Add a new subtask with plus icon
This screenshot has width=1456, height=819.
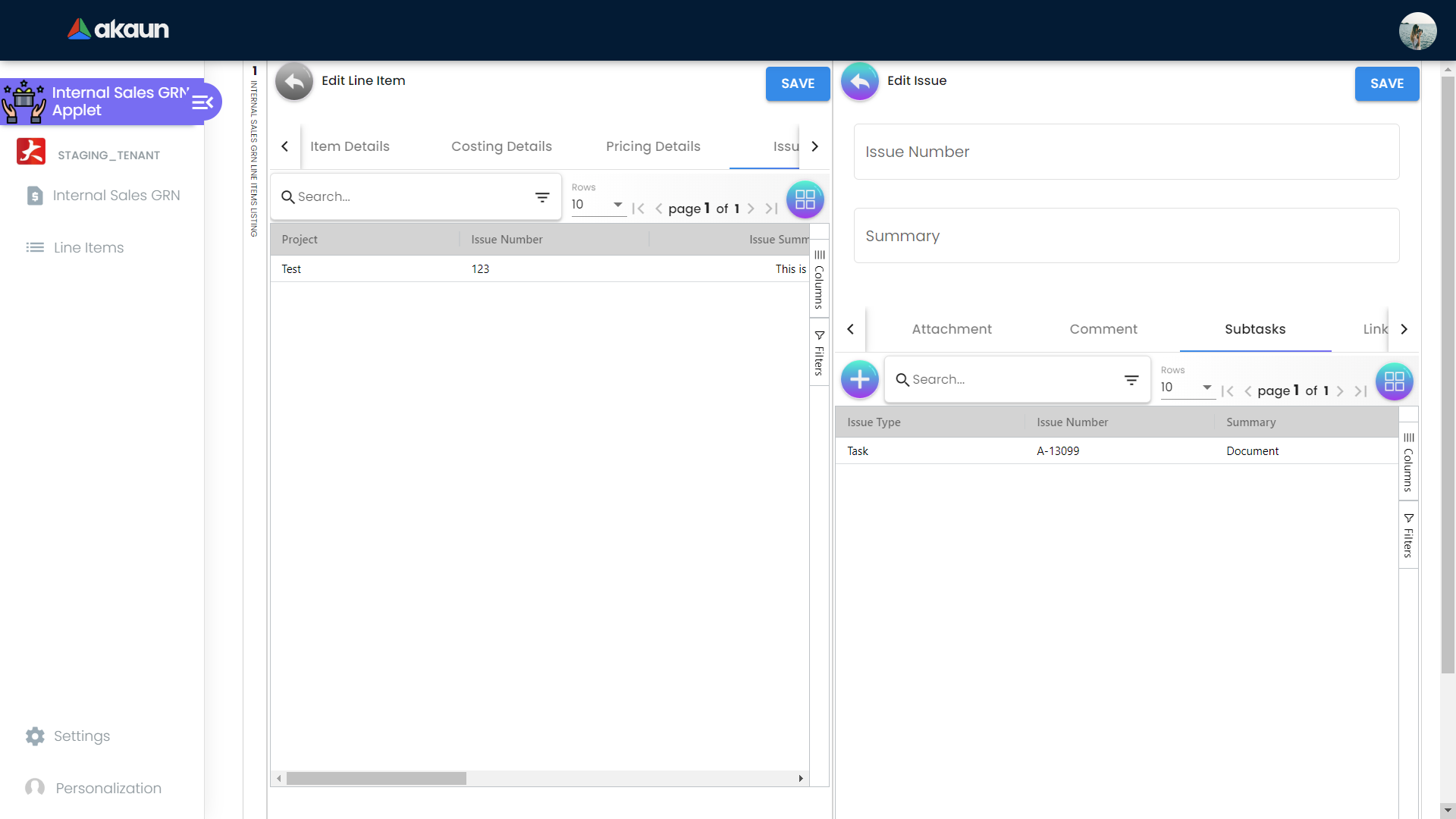(x=859, y=379)
